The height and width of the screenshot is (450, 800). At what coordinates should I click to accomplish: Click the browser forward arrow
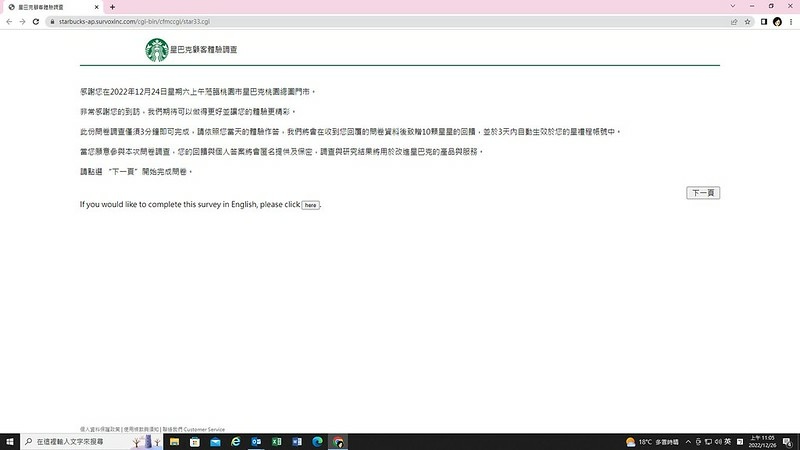pos(22,21)
